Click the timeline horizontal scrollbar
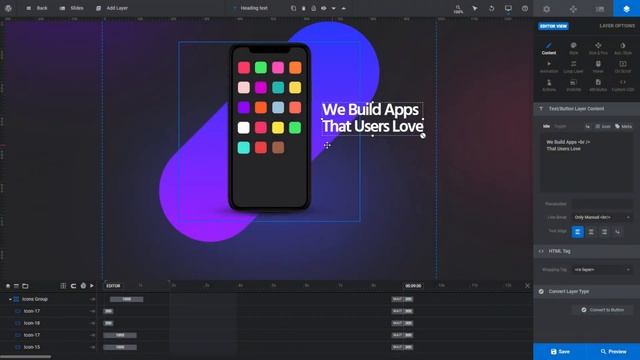The width and height of the screenshot is (640, 360). point(26,357)
